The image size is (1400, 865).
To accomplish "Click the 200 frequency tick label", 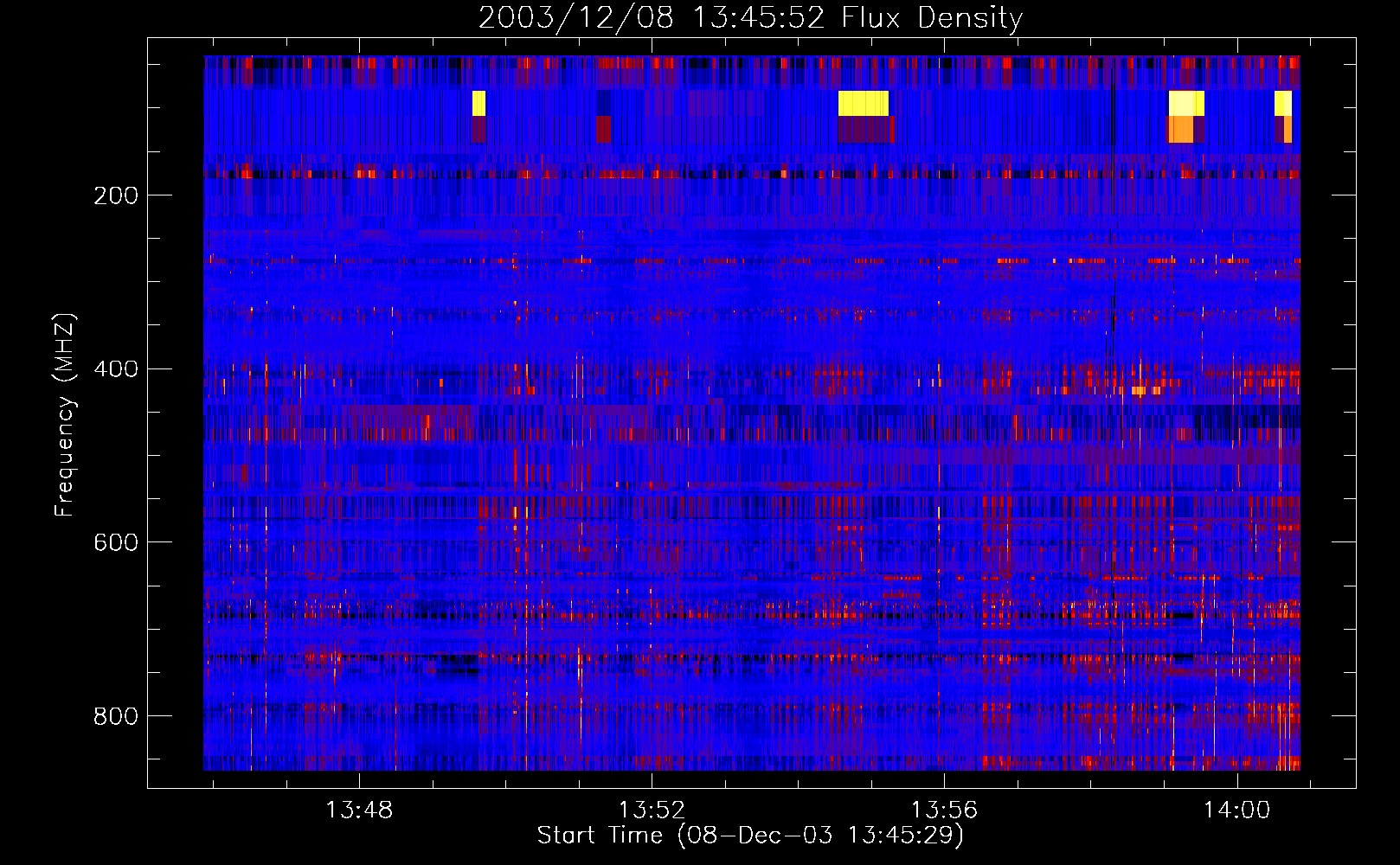I will pyautogui.click(x=116, y=195).
